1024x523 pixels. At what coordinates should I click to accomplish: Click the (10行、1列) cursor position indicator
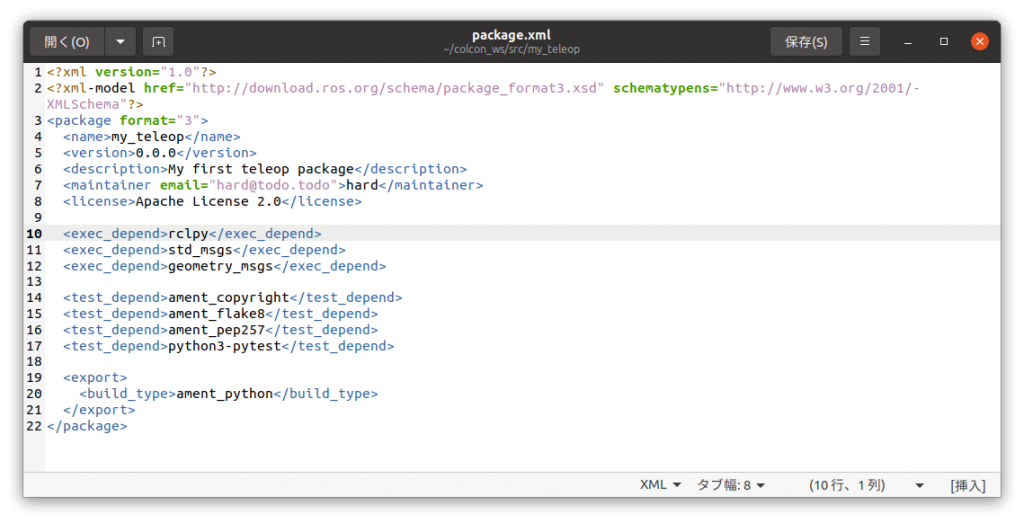click(x=847, y=485)
